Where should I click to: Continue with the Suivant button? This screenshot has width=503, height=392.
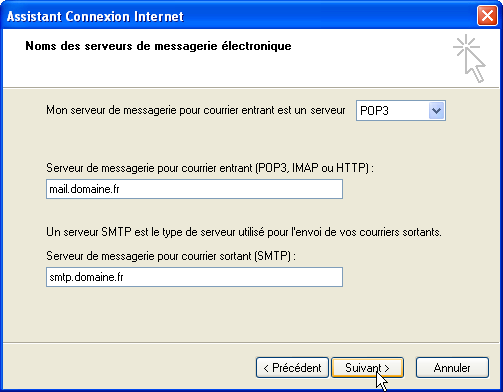click(x=368, y=368)
